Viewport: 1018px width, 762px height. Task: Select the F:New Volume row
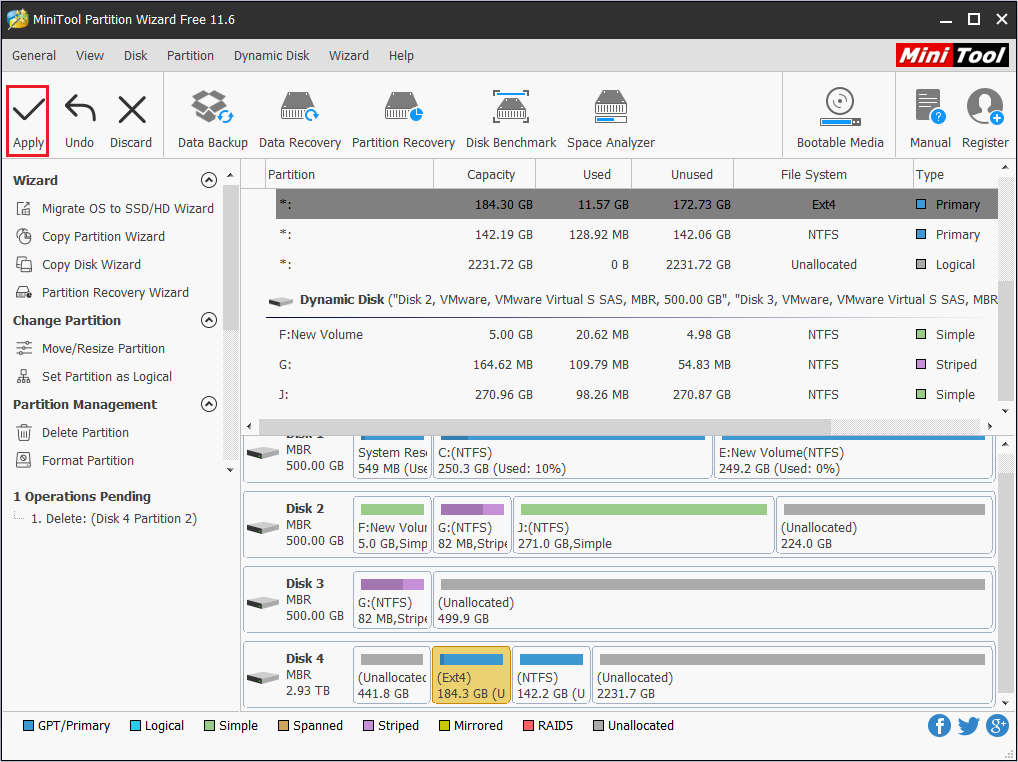click(636, 334)
